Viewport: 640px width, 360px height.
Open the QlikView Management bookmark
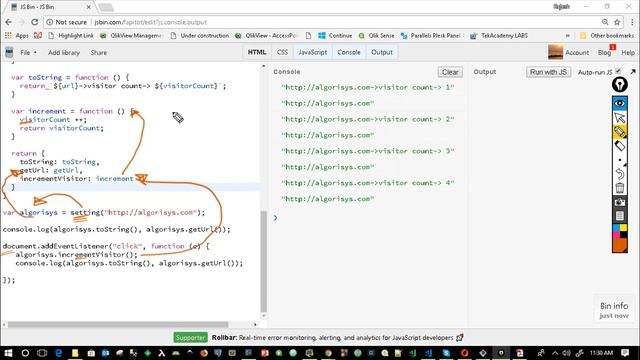(x=131, y=36)
